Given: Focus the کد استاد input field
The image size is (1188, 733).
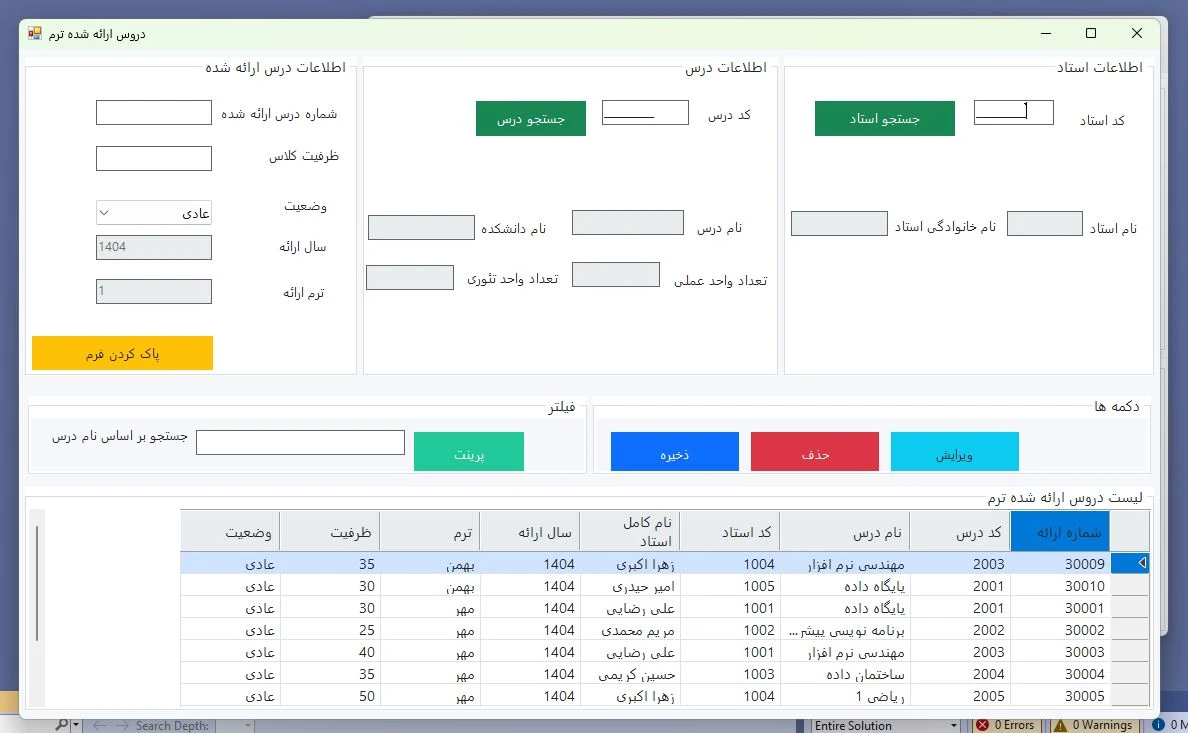Looking at the screenshot, I should coord(1013,112).
